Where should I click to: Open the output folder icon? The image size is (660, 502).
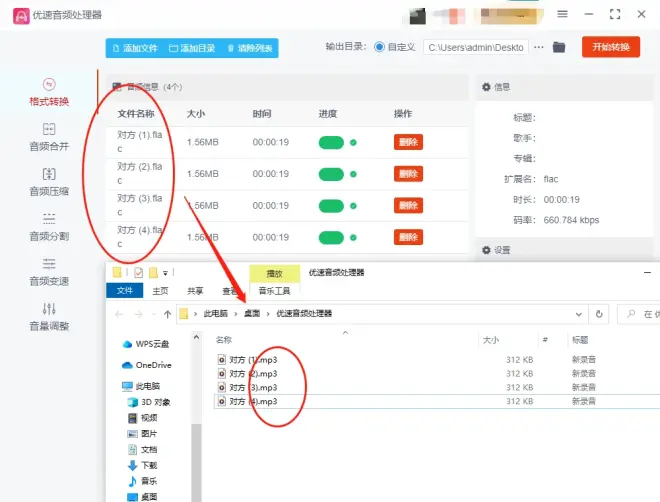(x=559, y=47)
